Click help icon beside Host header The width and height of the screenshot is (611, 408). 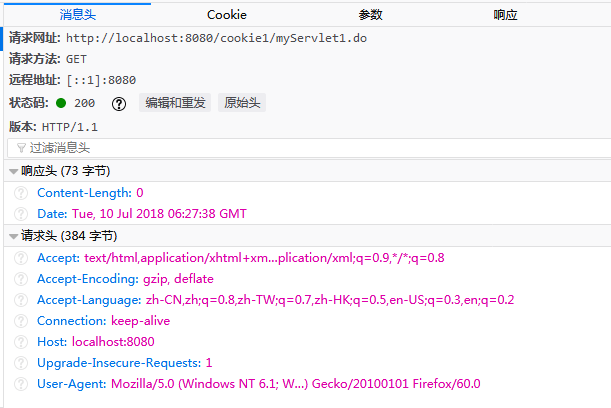[x=20, y=342]
